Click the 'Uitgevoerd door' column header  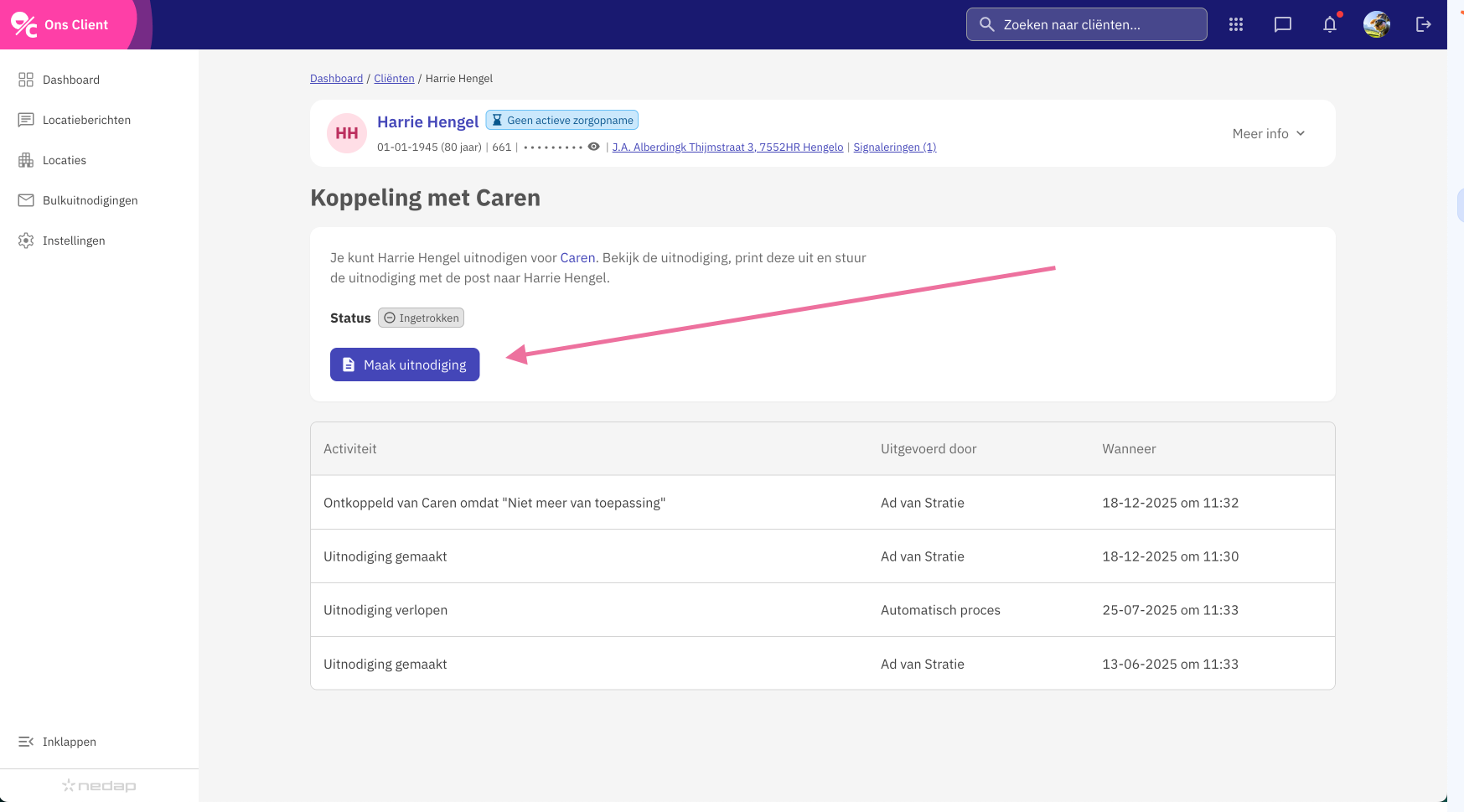click(x=929, y=449)
